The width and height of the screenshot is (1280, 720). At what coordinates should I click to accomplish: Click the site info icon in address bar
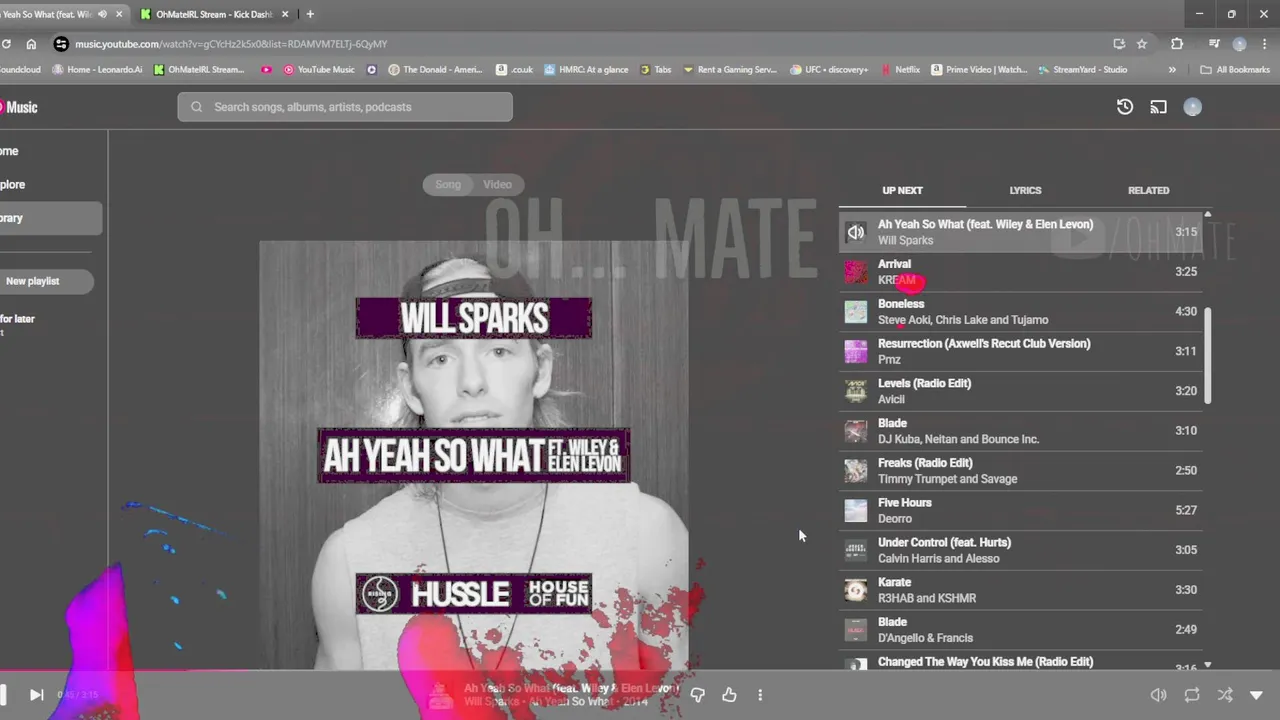pos(61,44)
